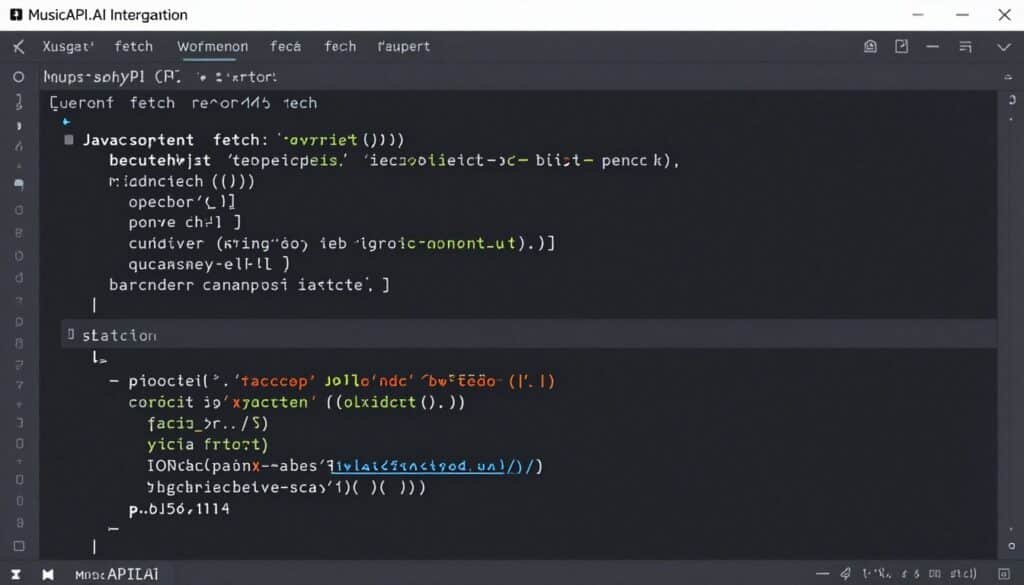Click the 'Mno: APILAI' status bar label
The height and width of the screenshot is (585, 1024).
(117, 575)
